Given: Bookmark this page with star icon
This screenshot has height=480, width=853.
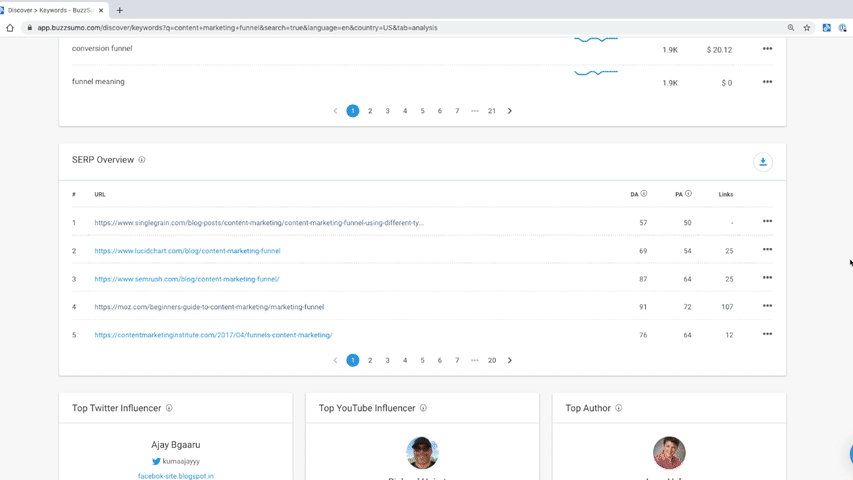Looking at the screenshot, I should point(807,28).
